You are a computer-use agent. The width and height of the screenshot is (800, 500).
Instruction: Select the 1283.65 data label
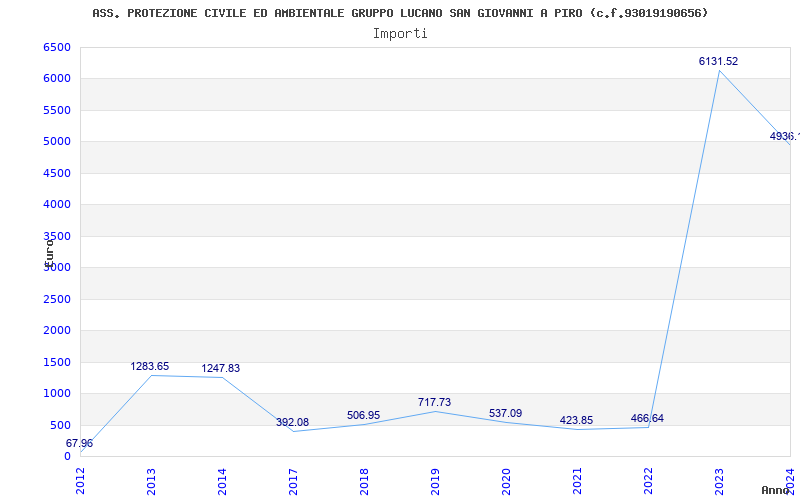pos(150,367)
